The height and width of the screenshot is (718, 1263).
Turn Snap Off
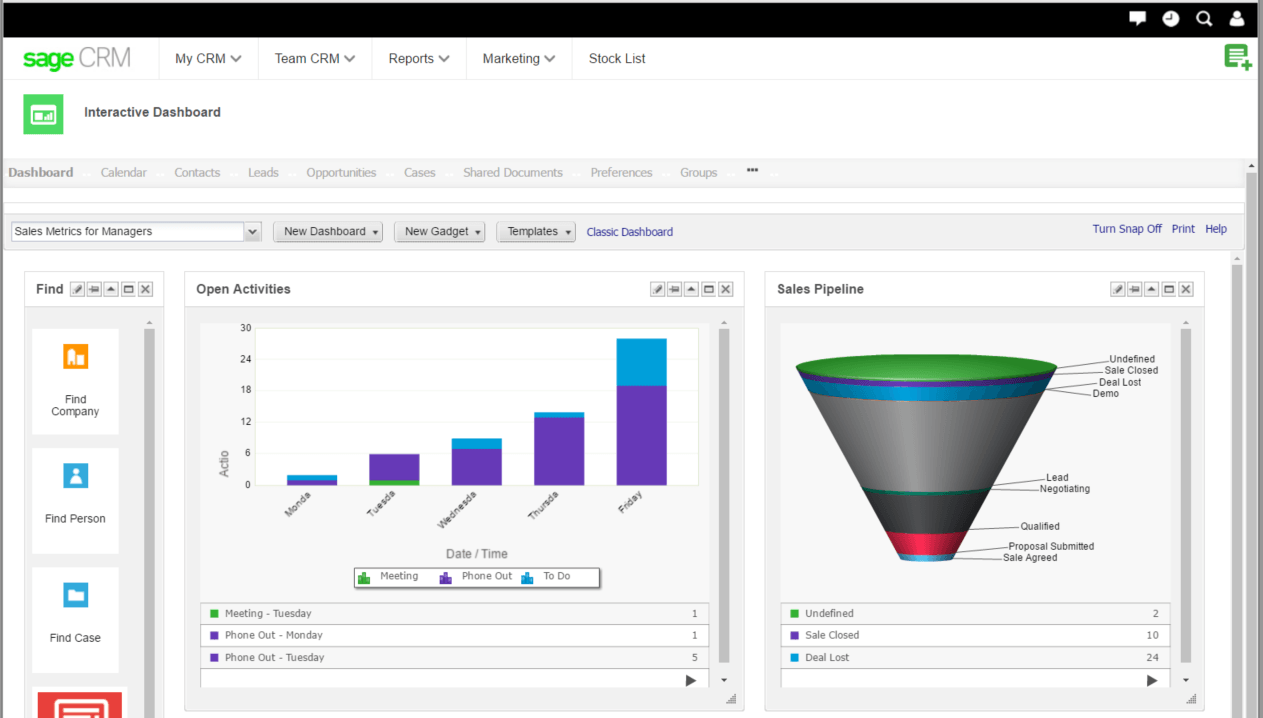point(1127,229)
